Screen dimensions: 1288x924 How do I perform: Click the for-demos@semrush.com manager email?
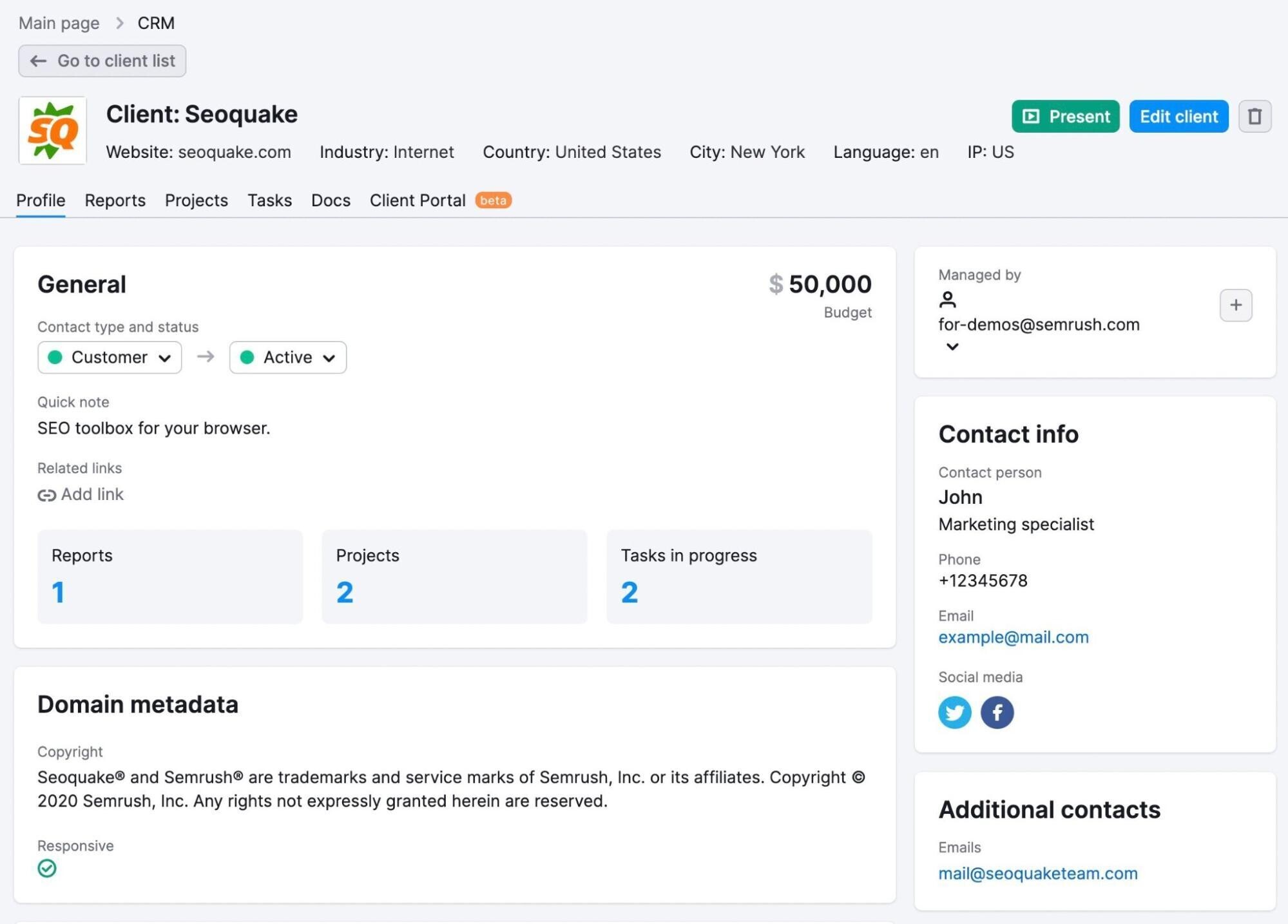point(1039,325)
